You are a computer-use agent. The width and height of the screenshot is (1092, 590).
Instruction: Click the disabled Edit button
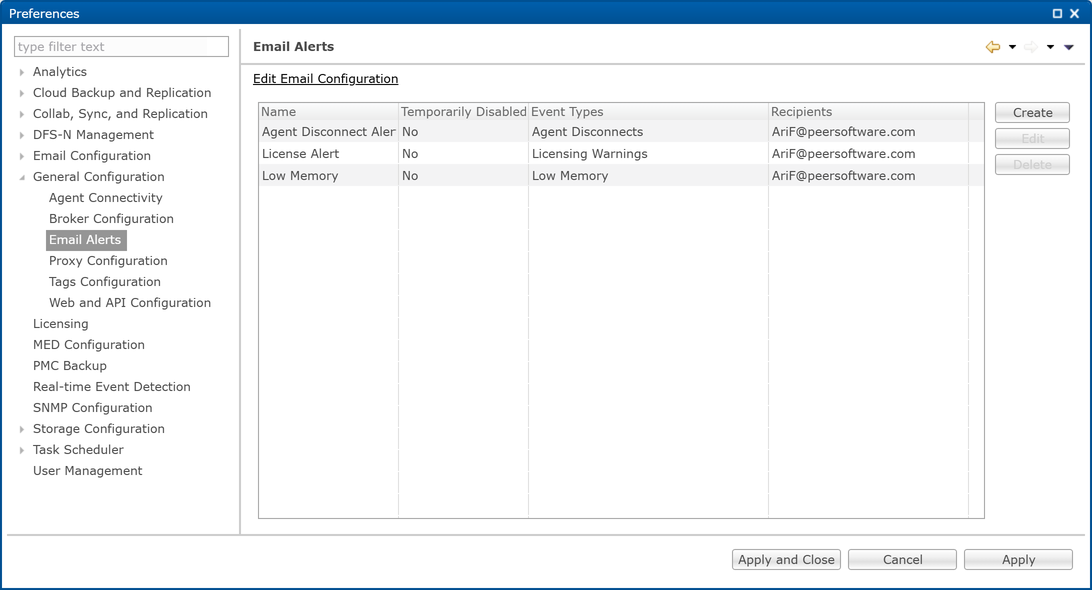(1032, 139)
